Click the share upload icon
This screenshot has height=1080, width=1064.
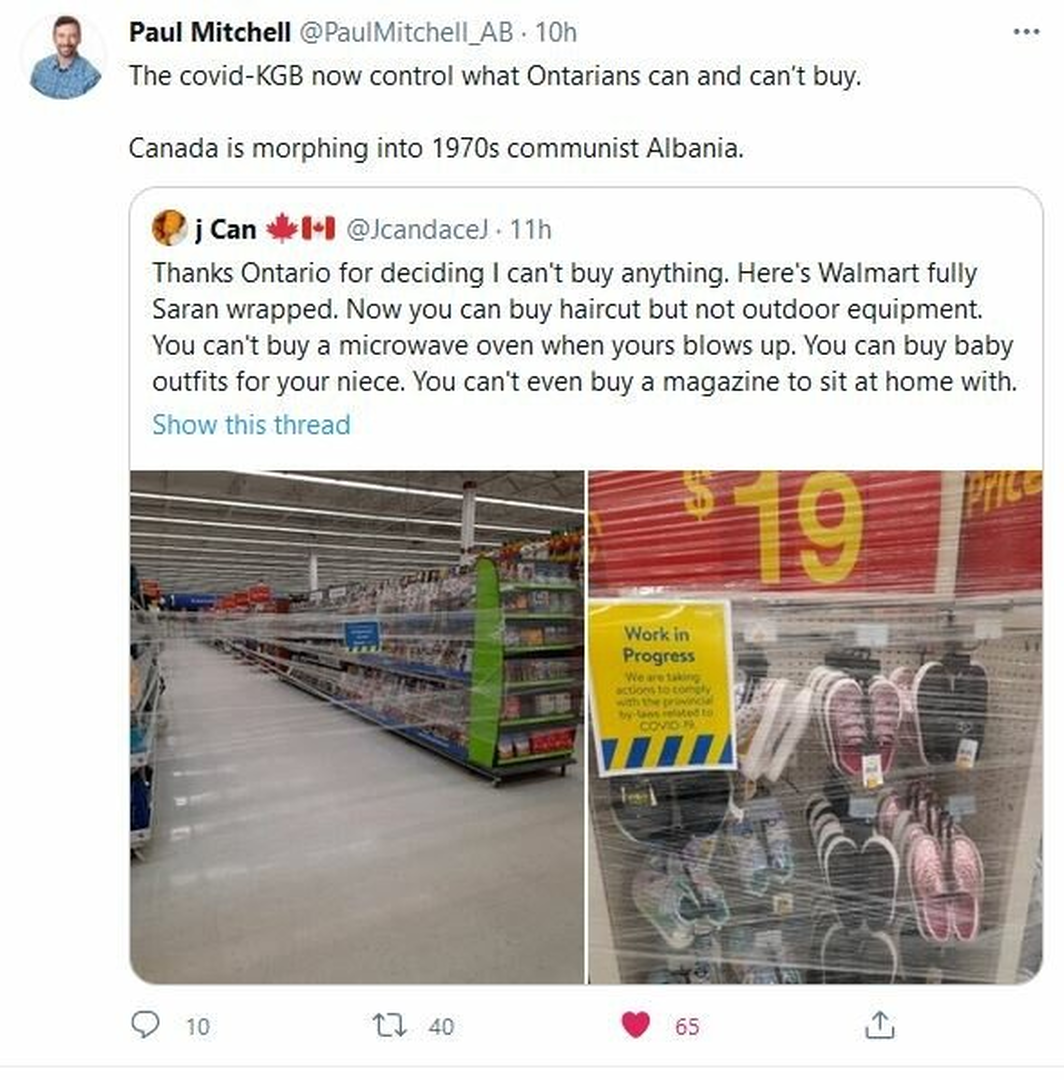click(879, 1024)
